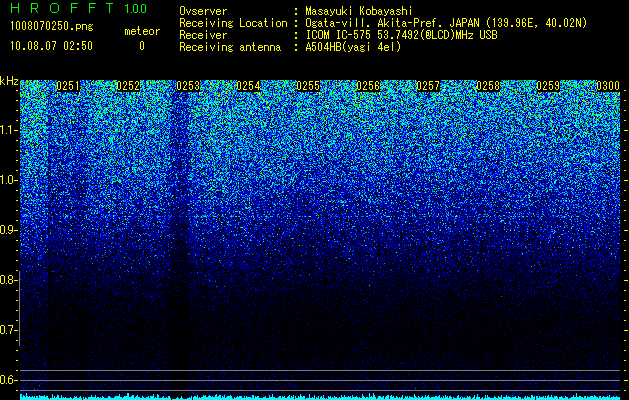Click the kHz axis unit label

pos(9,81)
